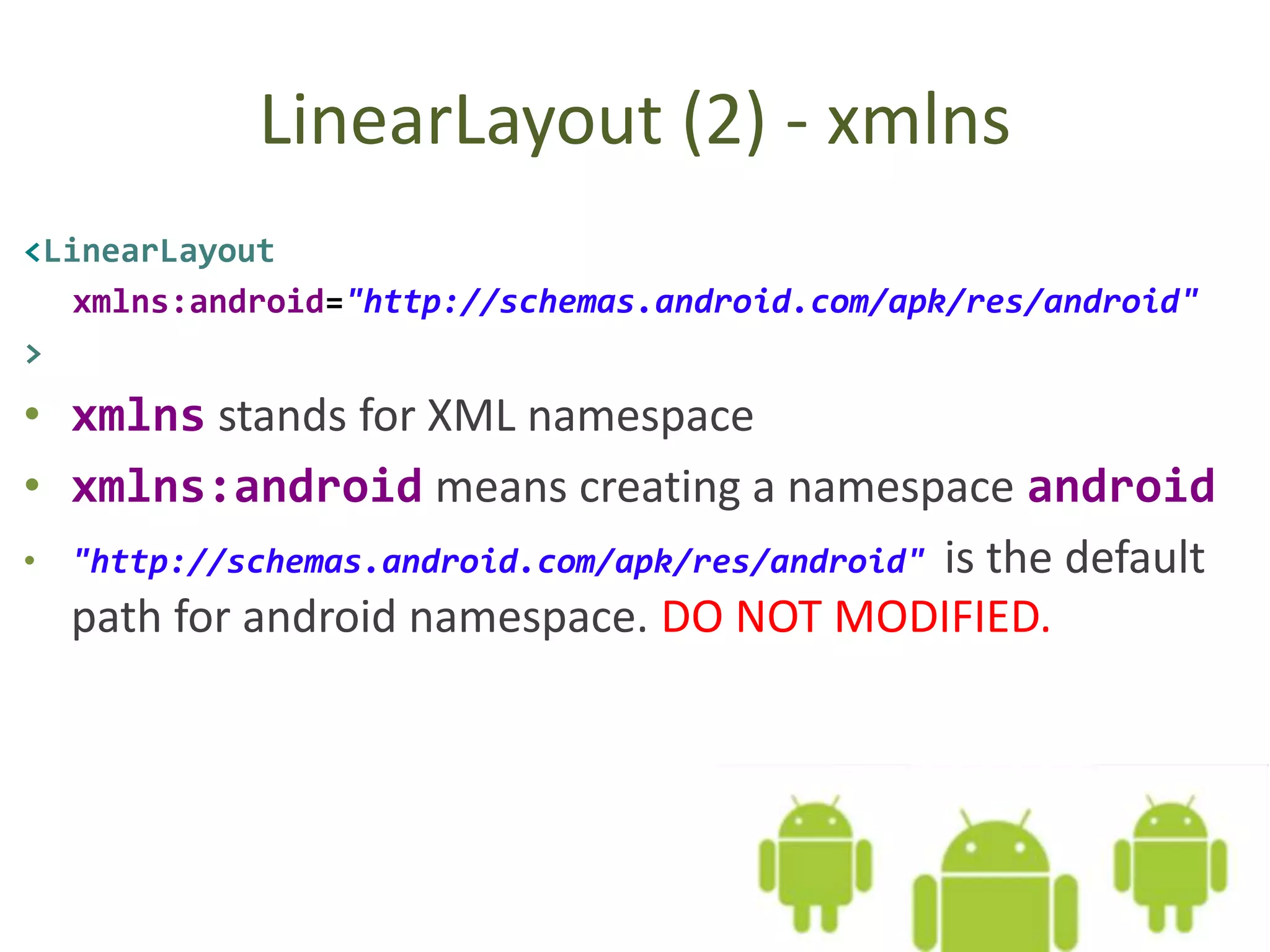Click the closing '>' bracket of the code
1270x952 pixels.
(x=33, y=355)
